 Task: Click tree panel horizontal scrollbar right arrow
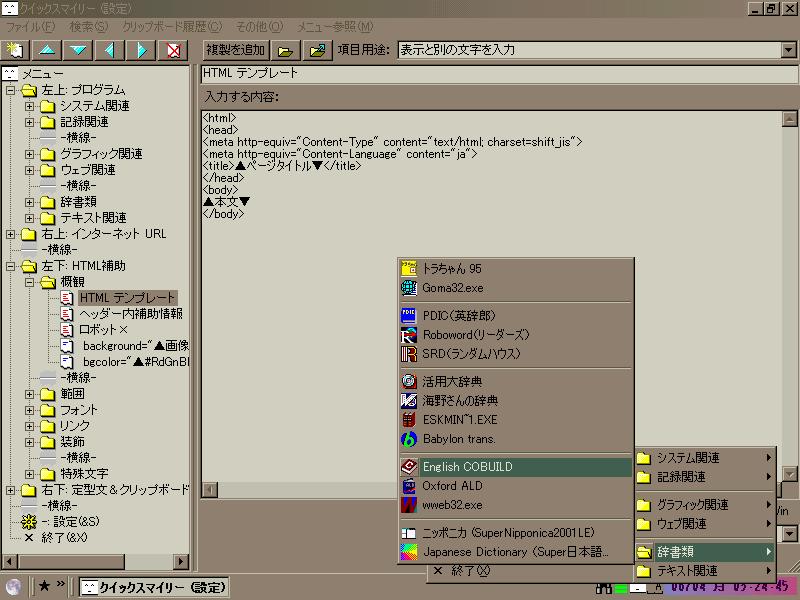(181, 562)
